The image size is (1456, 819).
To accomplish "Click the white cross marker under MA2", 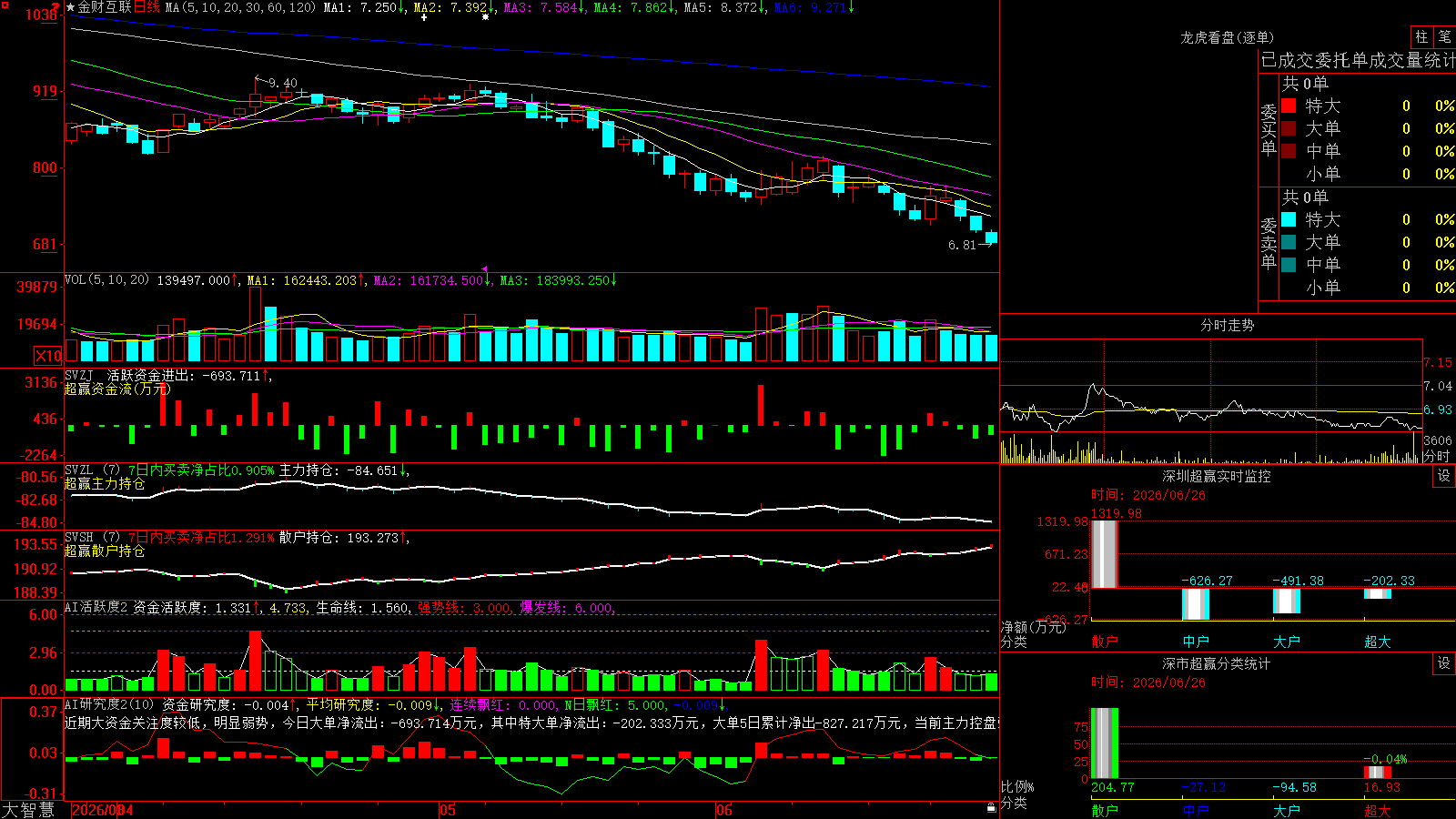I will point(424,17).
